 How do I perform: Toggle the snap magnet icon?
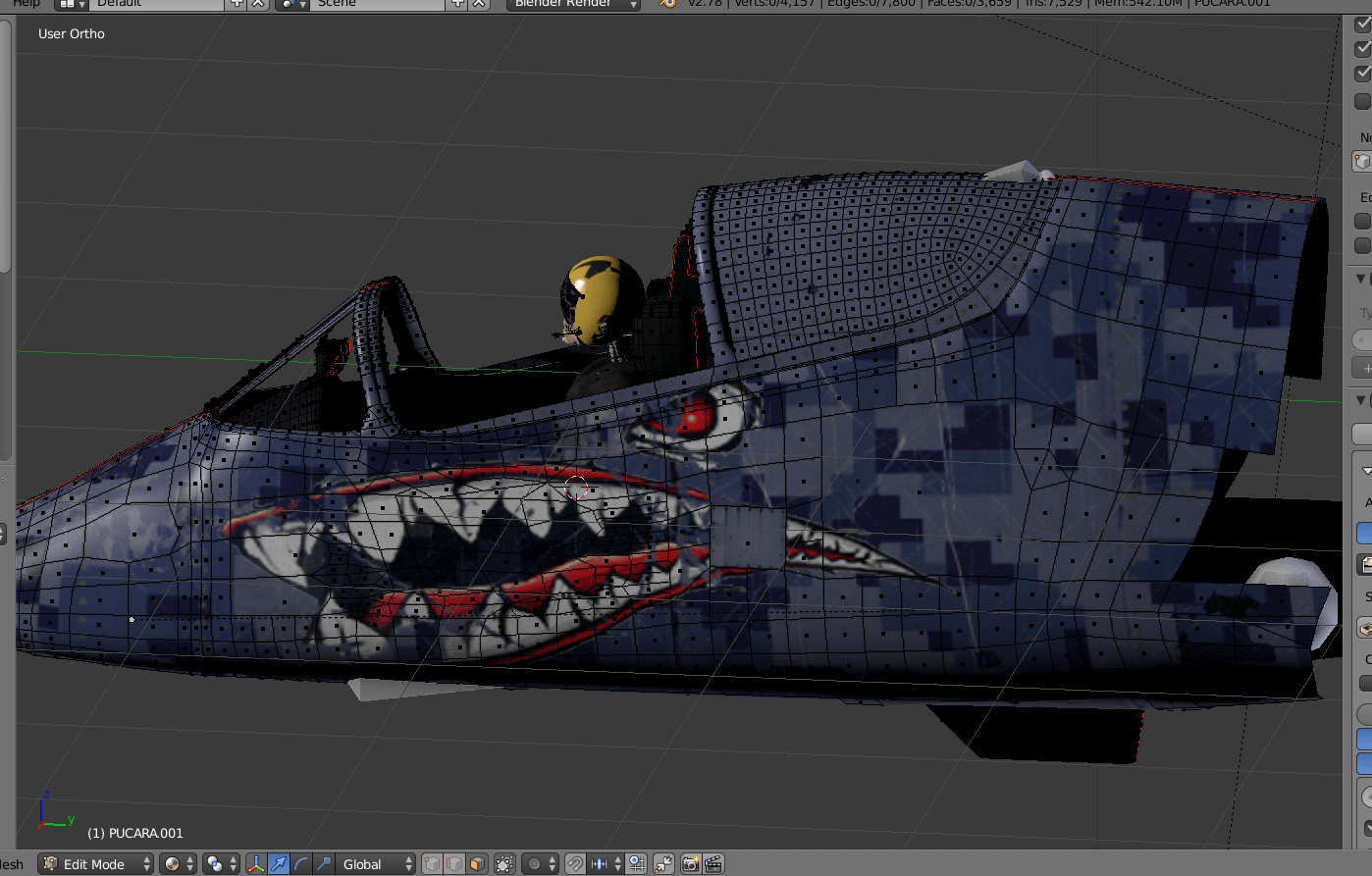point(575,864)
